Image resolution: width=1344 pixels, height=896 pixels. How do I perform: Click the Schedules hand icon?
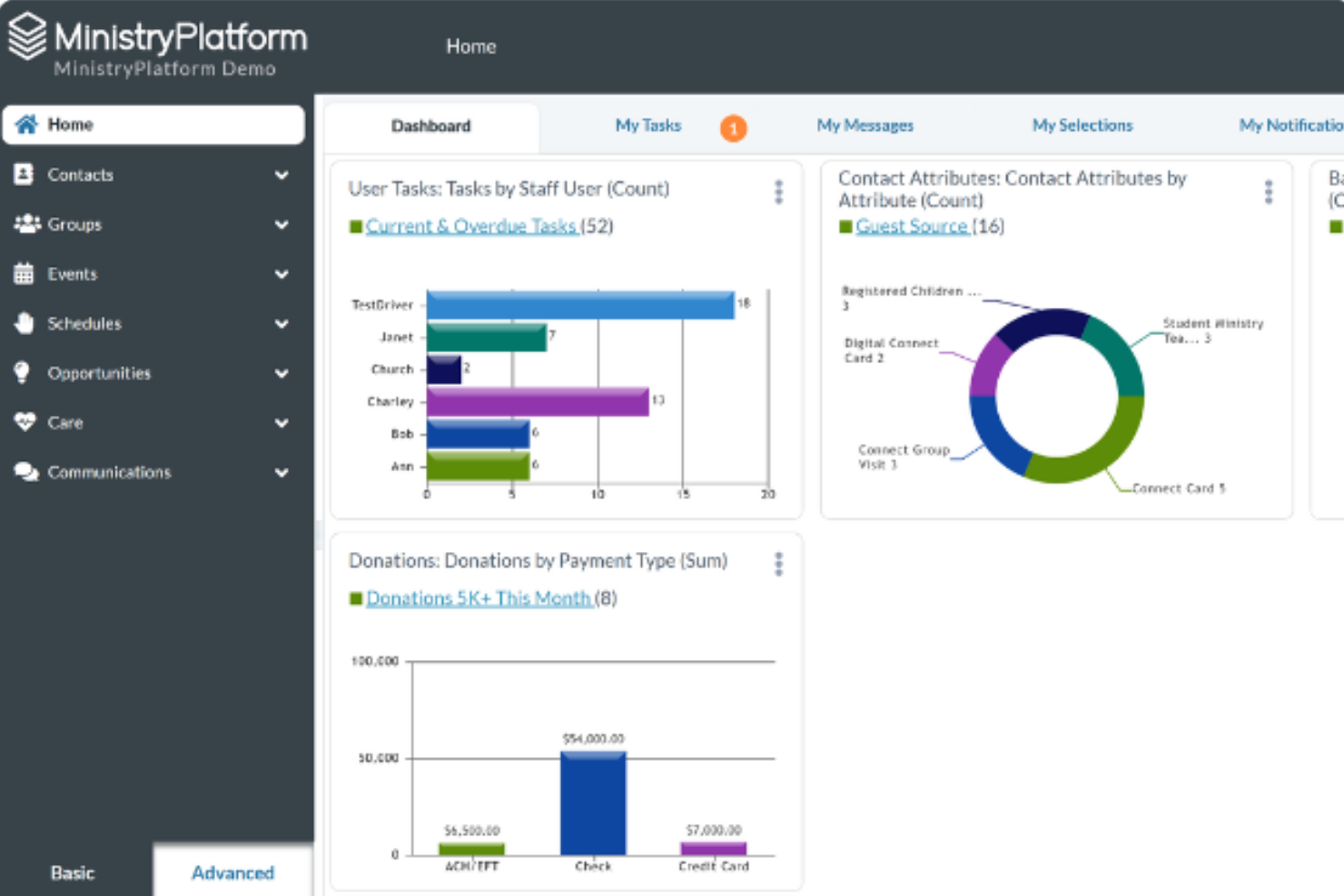click(x=25, y=323)
